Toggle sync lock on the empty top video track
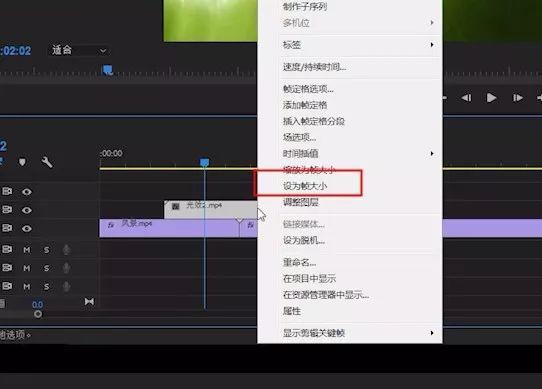 point(7,191)
